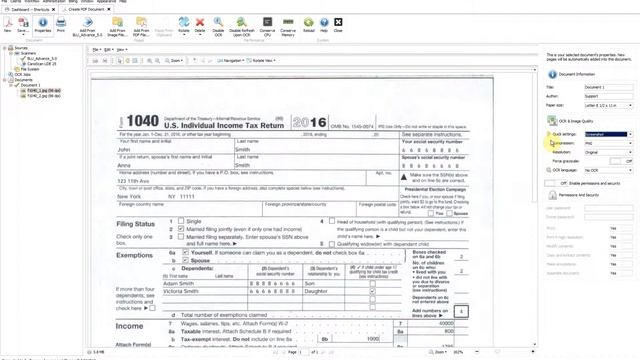Viewport: 640px width, 360px height.
Task: Open the Delete ribbon dropdown
Action: [200, 26]
